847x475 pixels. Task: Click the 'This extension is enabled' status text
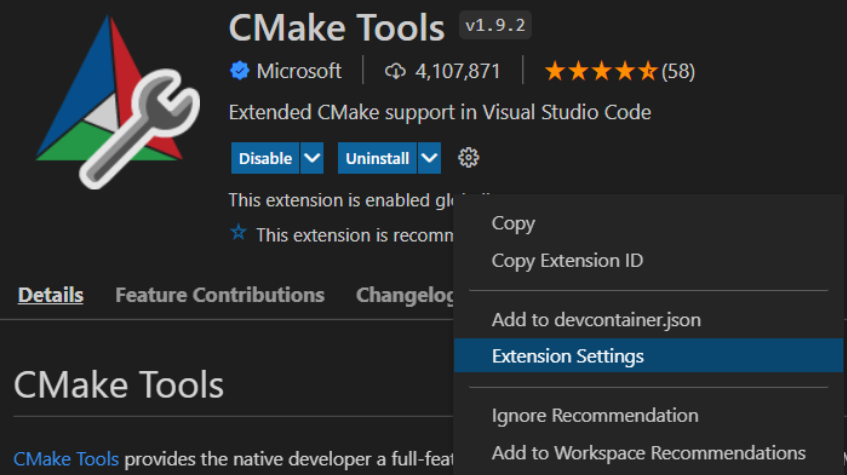341,200
